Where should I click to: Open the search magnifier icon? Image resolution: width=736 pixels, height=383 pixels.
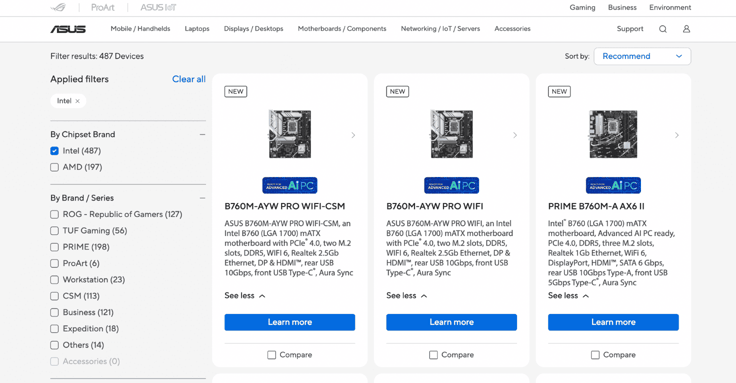click(663, 29)
